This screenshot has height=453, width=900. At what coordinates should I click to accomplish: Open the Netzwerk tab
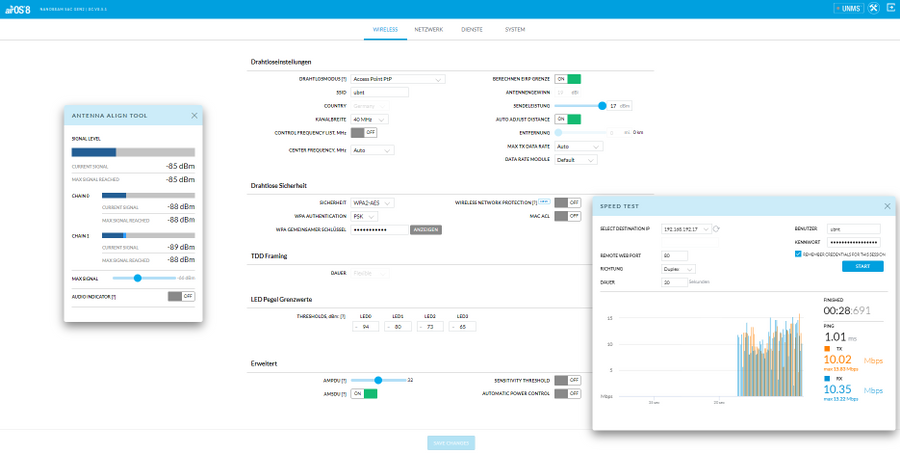coord(429,29)
